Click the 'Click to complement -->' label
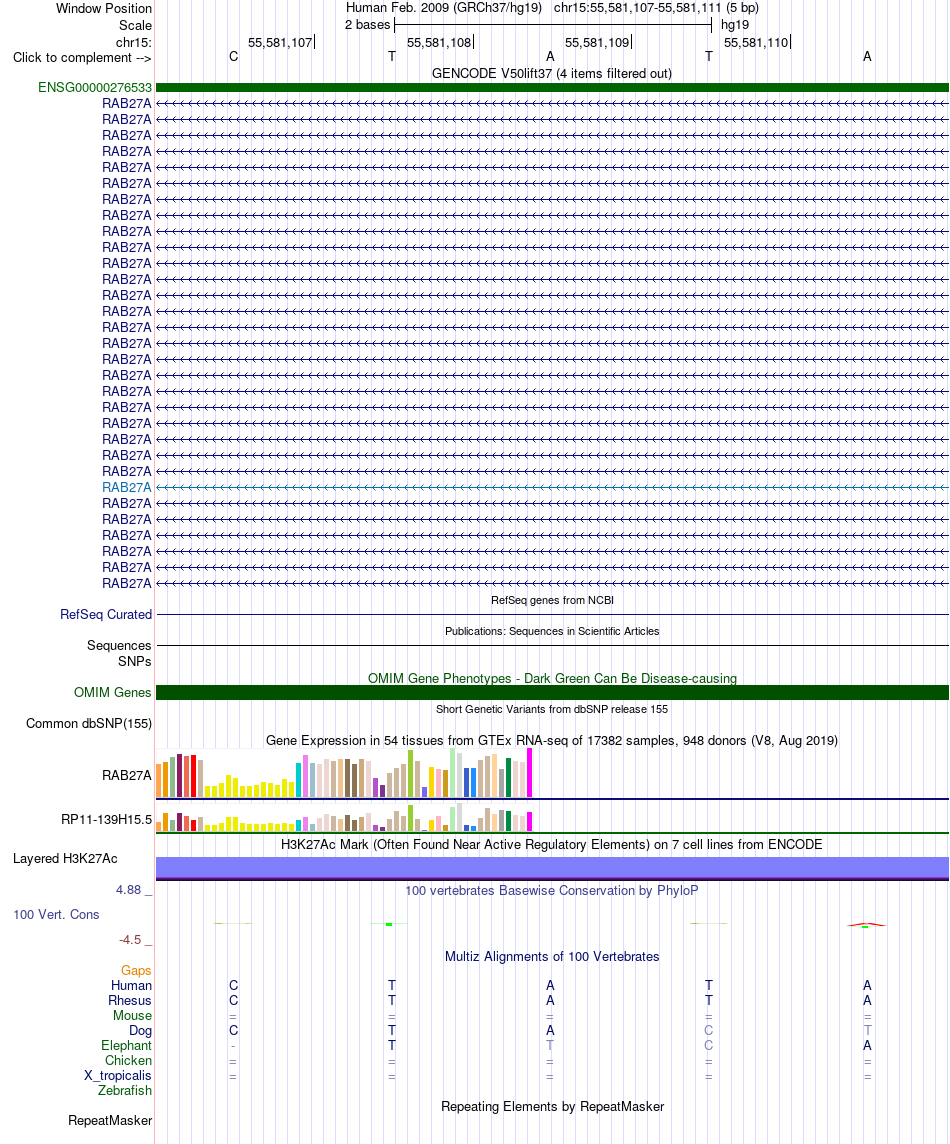 (82, 58)
